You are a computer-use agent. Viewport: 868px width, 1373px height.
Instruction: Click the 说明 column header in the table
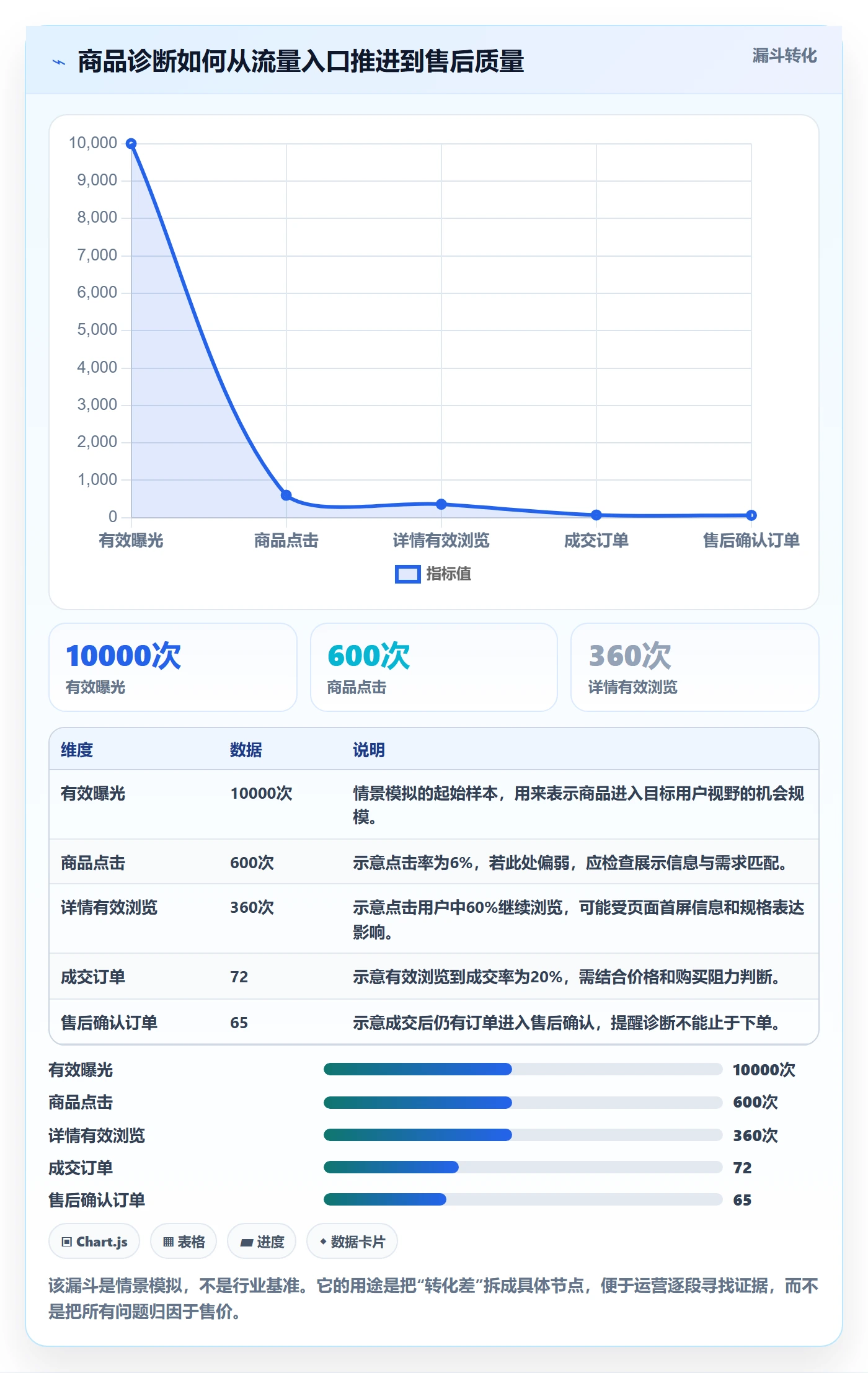(369, 750)
